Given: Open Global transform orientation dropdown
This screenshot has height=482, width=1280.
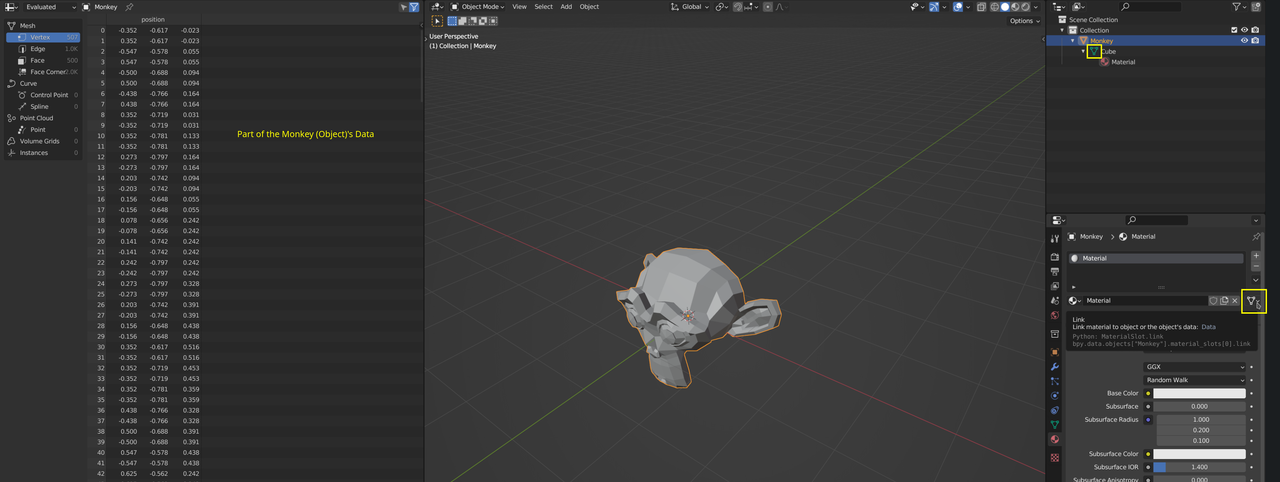Looking at the screenshot, I should click(x=691, y=6).
